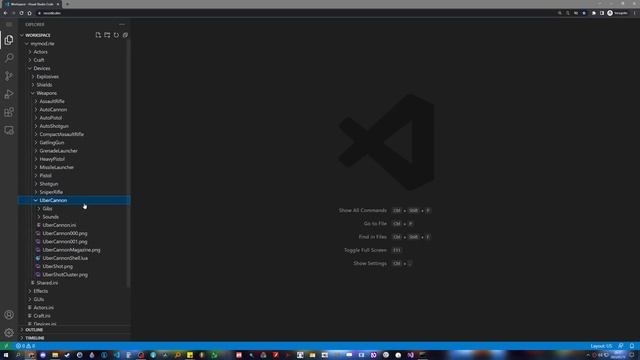Click browser back arrow

click(5, 13)
